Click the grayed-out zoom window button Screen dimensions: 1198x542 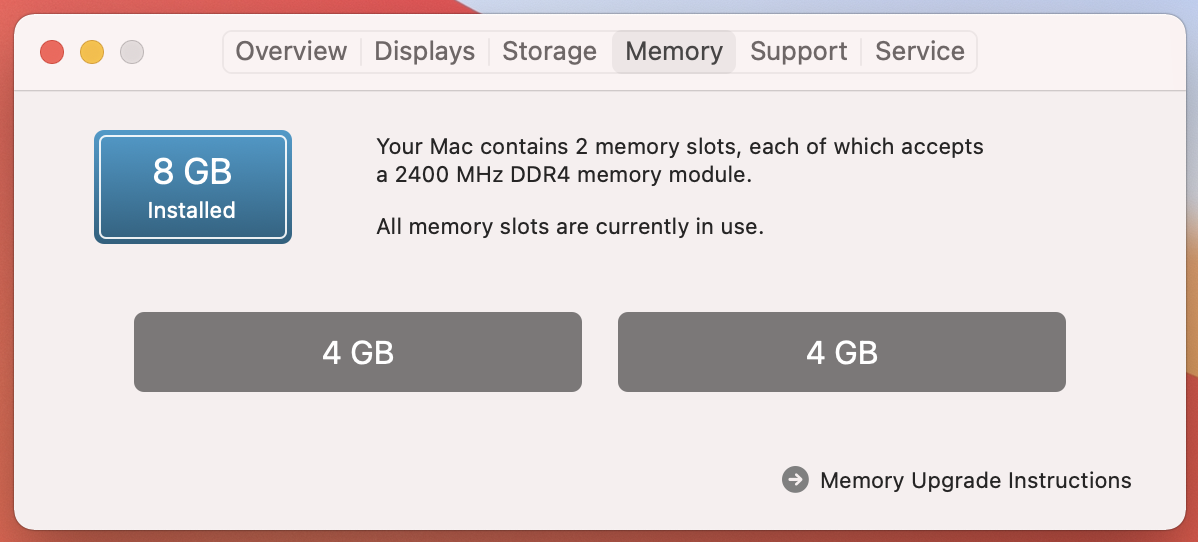point(132,52)
